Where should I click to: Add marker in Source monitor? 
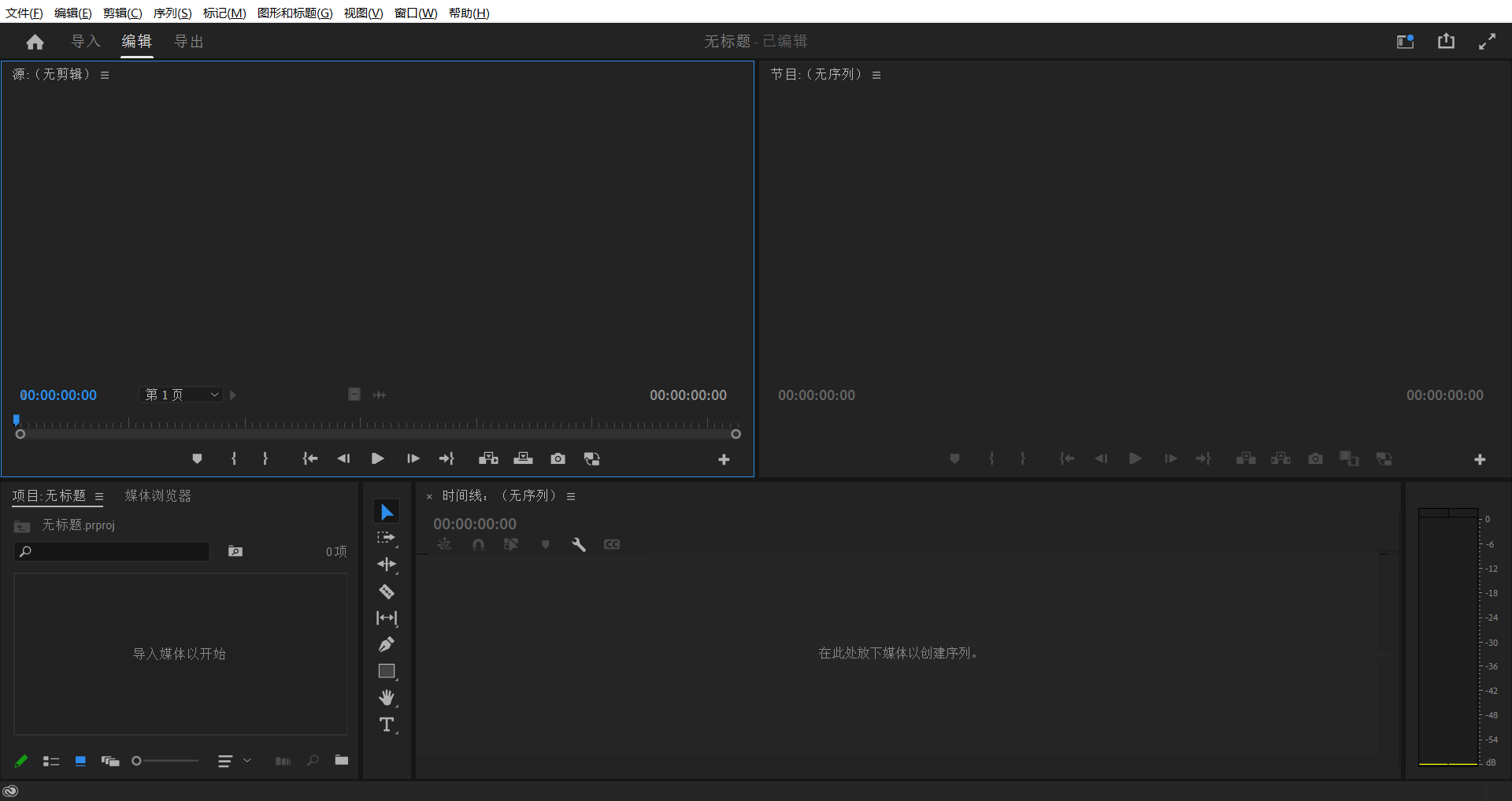(197, 458)
